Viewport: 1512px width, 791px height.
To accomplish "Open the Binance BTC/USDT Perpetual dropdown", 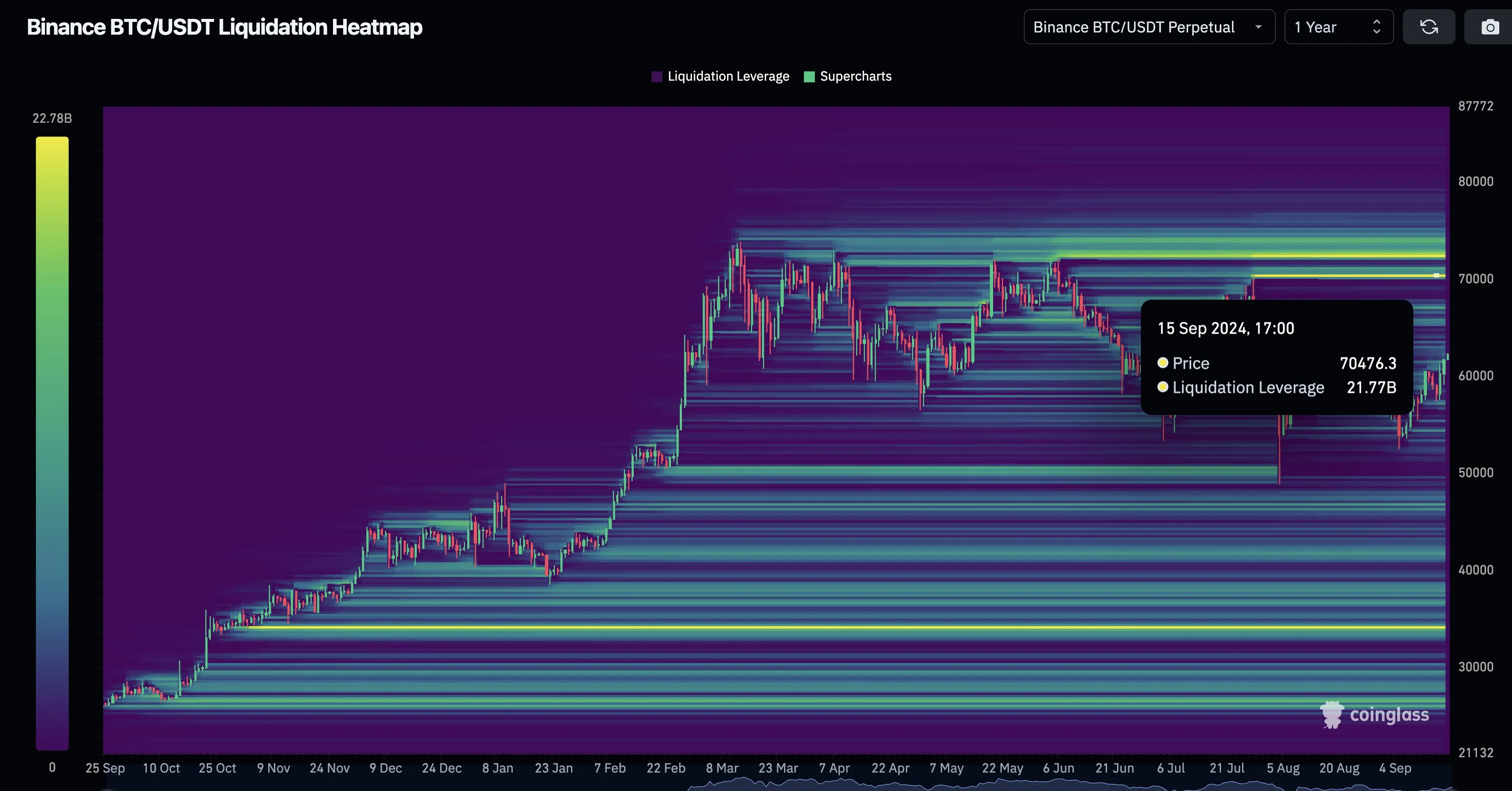I will (1134, 27).
